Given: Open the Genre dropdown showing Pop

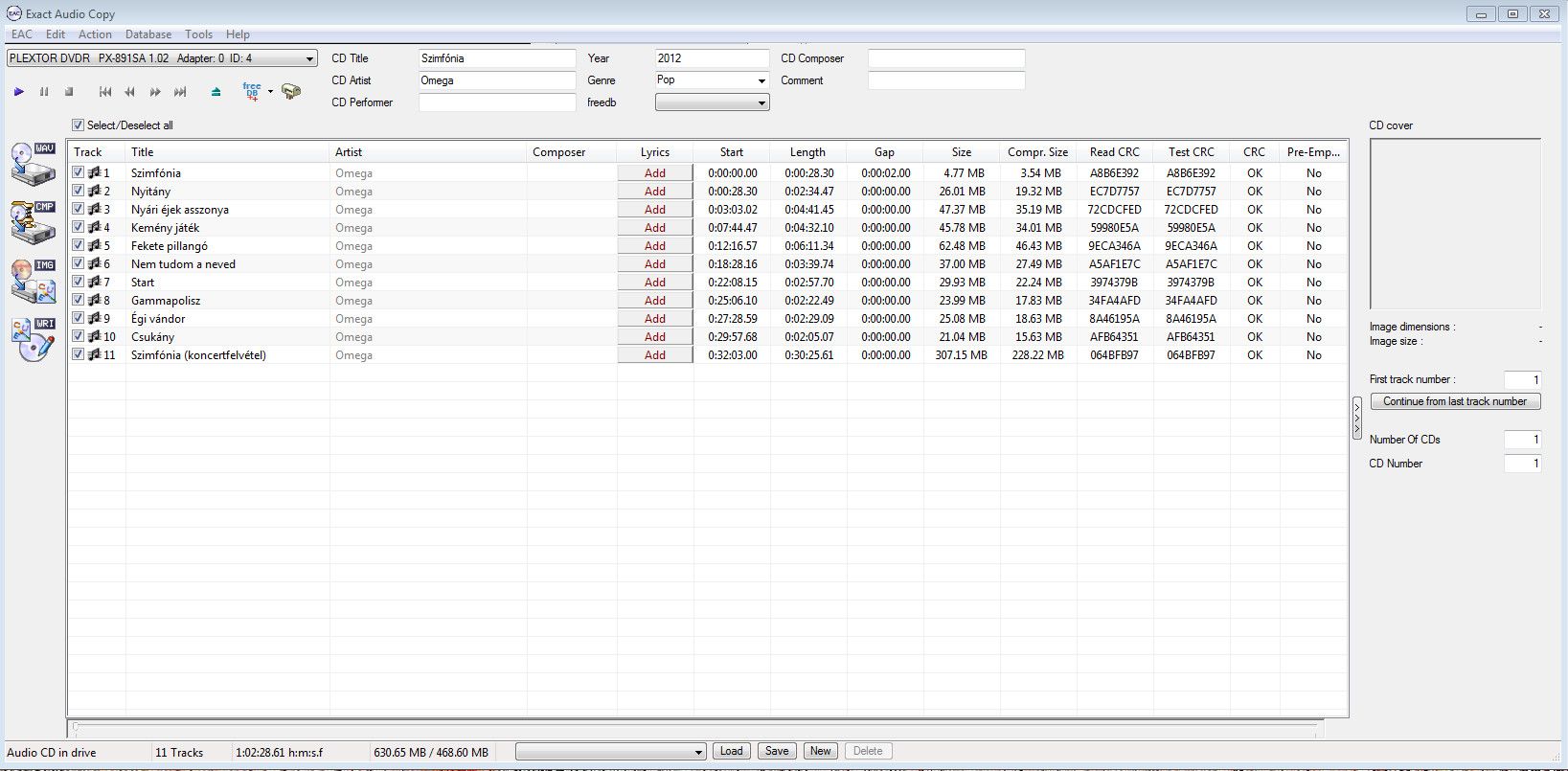Looking at the screenshot, I should click(712, 80).
